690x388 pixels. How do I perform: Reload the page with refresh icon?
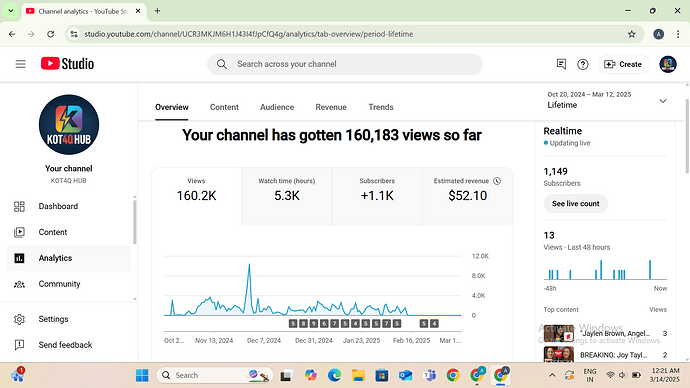51,34
